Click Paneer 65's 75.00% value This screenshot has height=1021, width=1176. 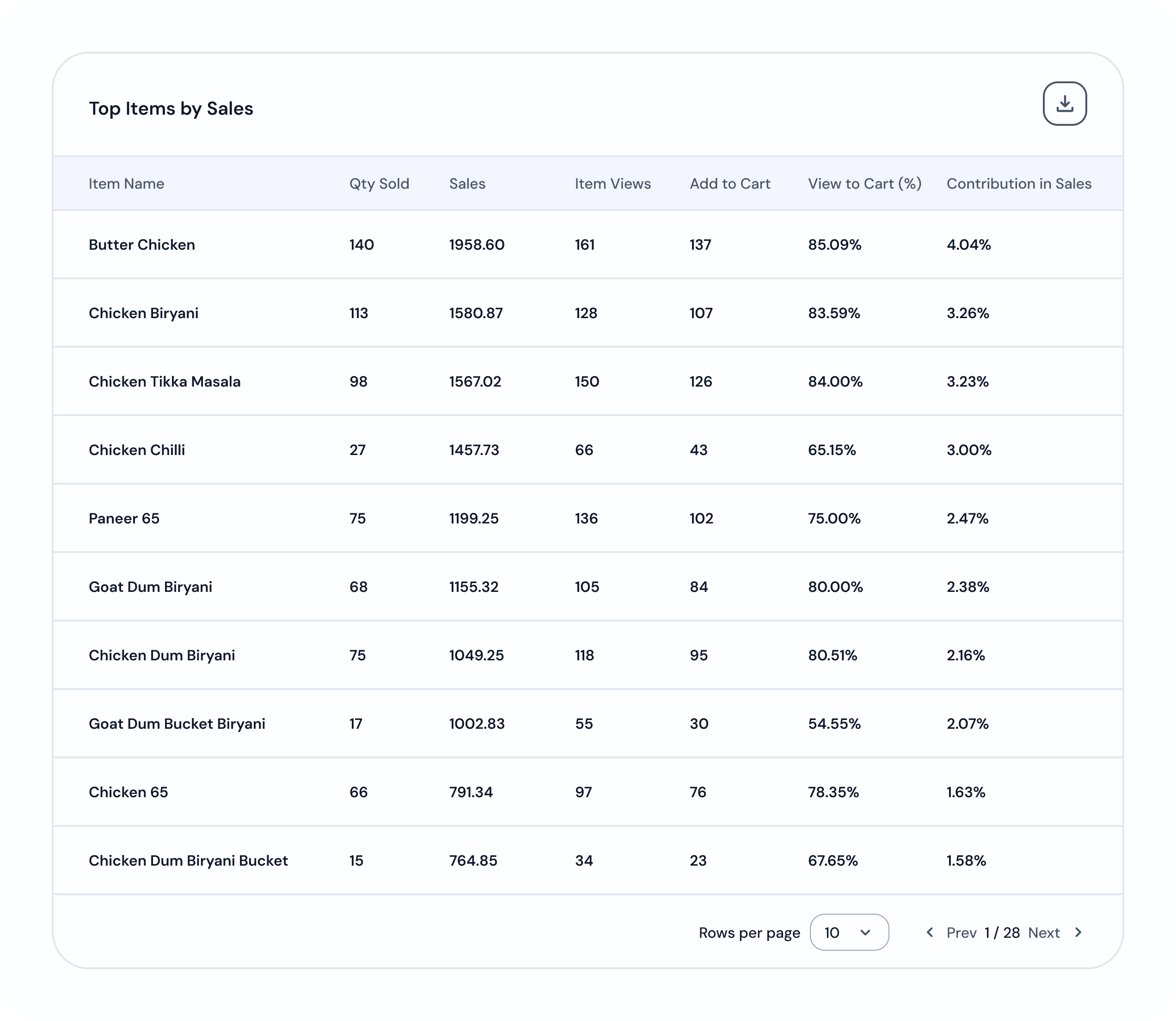(x=834, y=518)
